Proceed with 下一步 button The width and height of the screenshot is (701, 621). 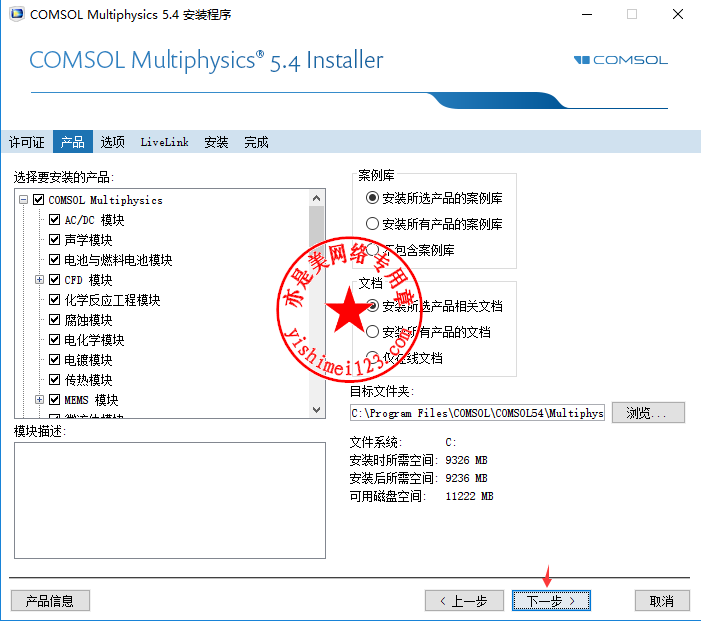click(x=551, y=601)
